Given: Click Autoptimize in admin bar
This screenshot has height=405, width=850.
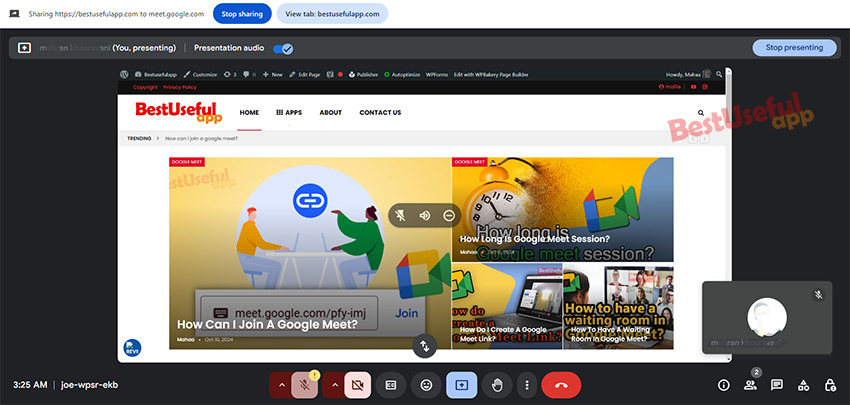Looking at the screenshot, I should point(402,75).
